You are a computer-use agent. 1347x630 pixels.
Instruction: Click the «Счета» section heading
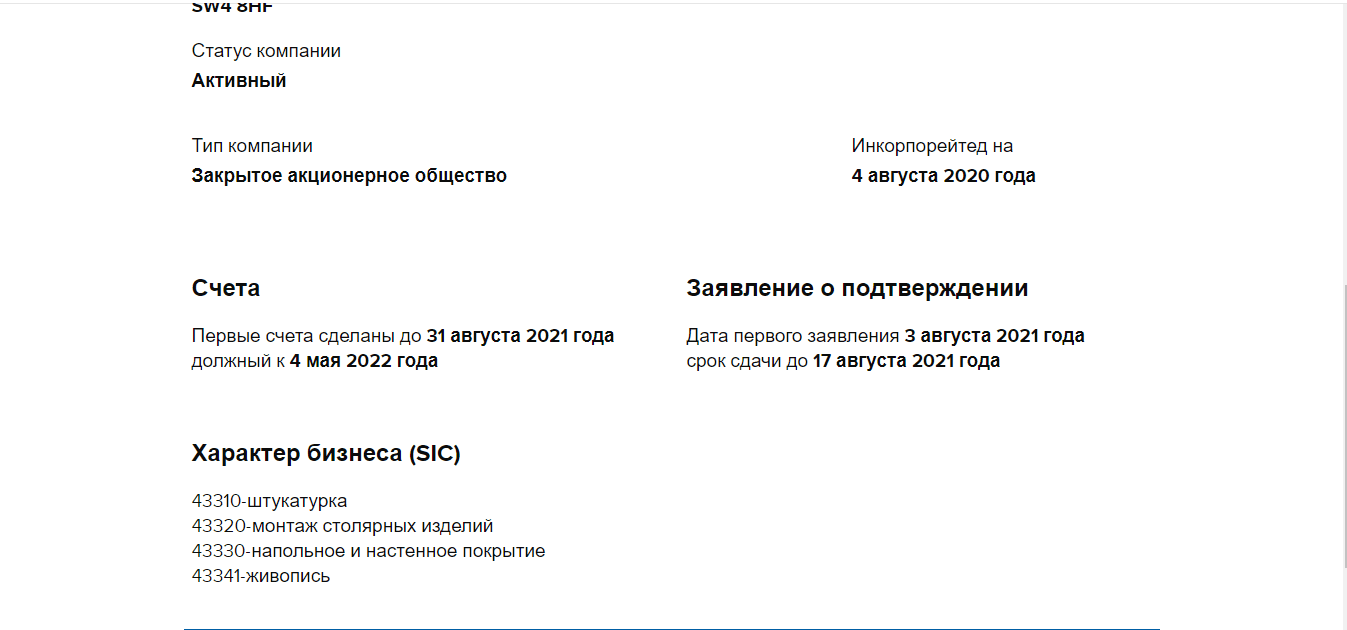tap(226, 289)
